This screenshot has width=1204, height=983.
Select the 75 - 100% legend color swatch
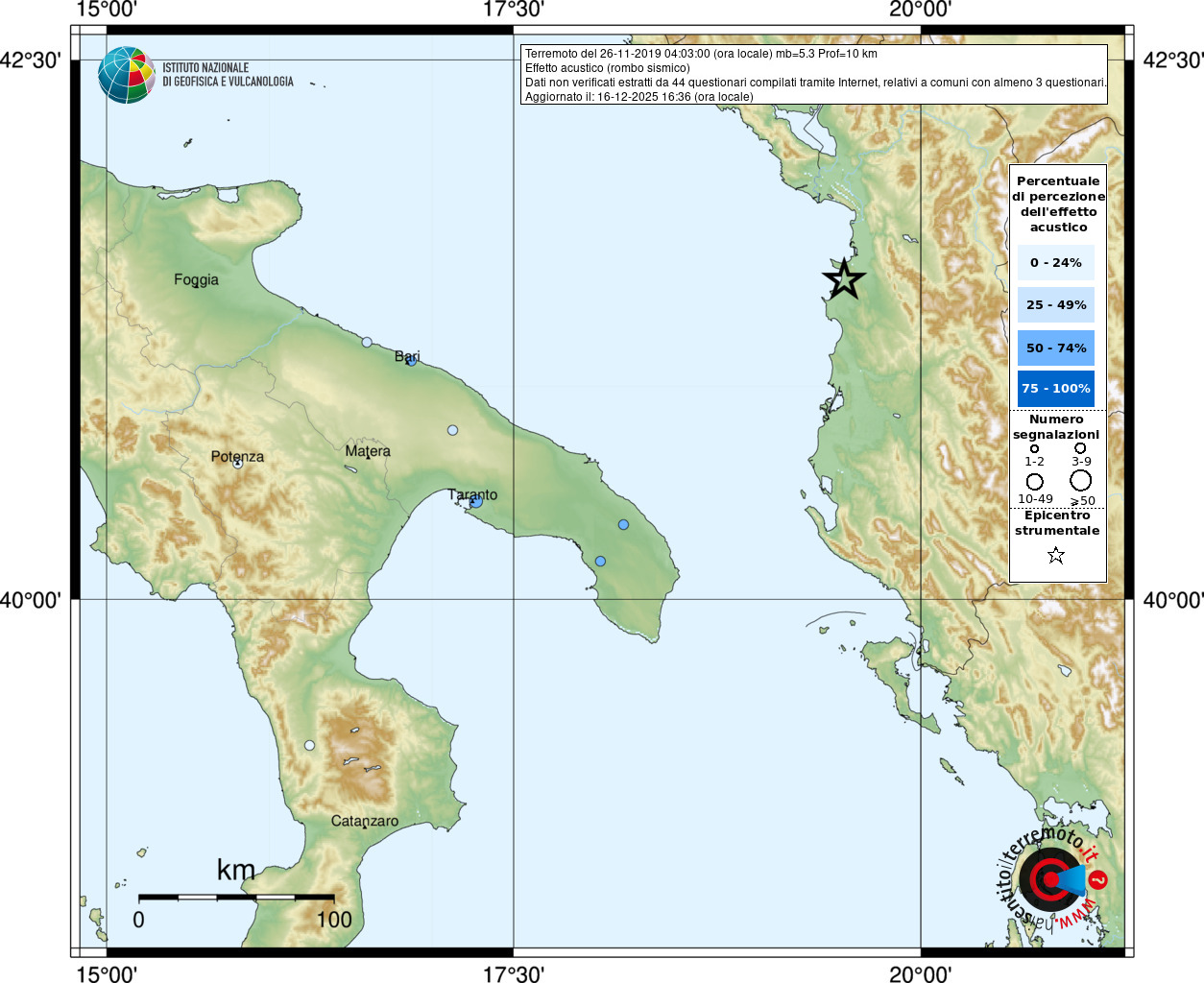(1055, 389)
